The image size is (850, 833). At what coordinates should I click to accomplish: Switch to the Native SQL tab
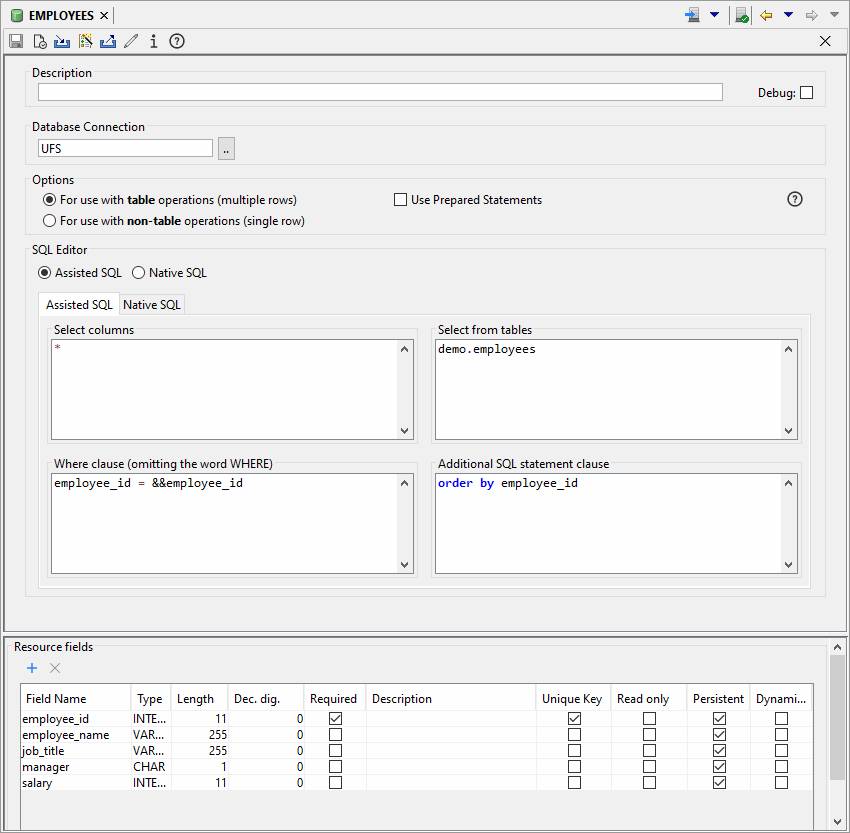click(152, 304)
